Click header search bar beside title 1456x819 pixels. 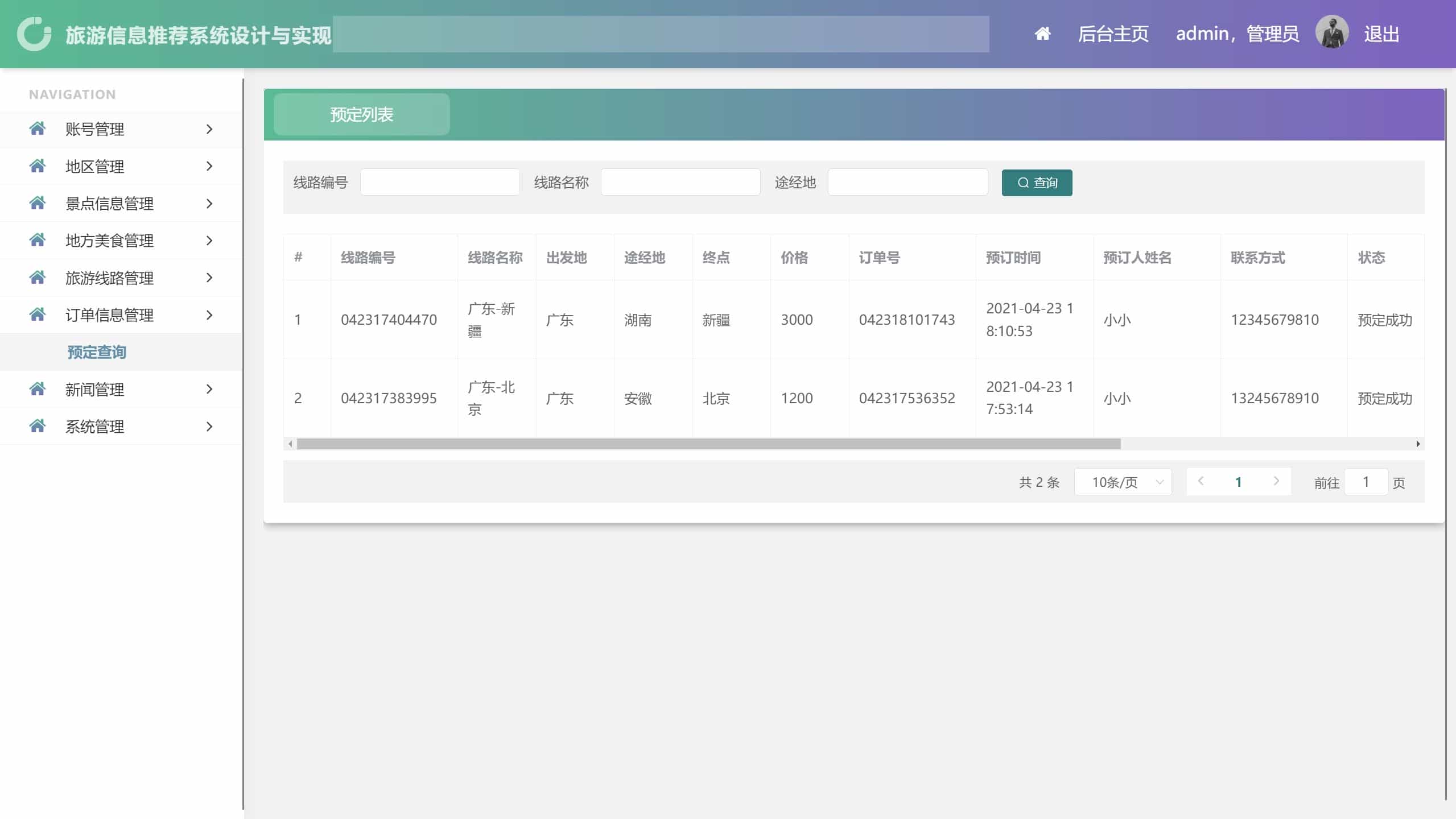pyautogui.click(x=661, y=34)
